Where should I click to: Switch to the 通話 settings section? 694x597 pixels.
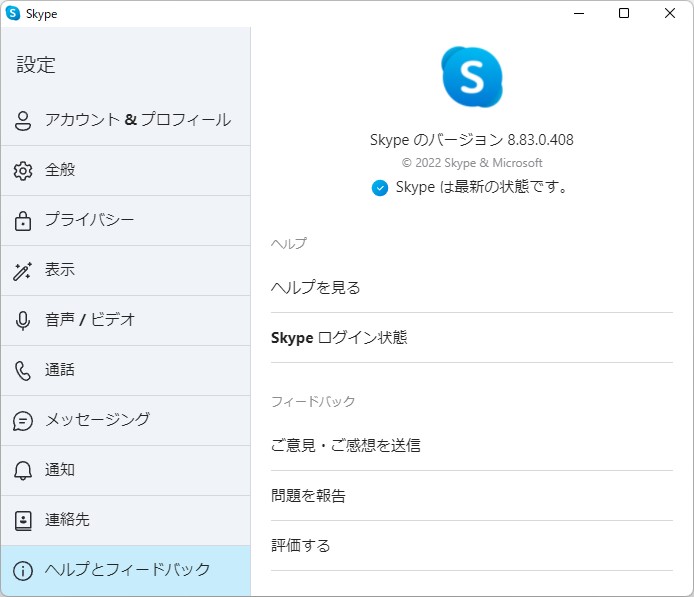coord(126,371)
